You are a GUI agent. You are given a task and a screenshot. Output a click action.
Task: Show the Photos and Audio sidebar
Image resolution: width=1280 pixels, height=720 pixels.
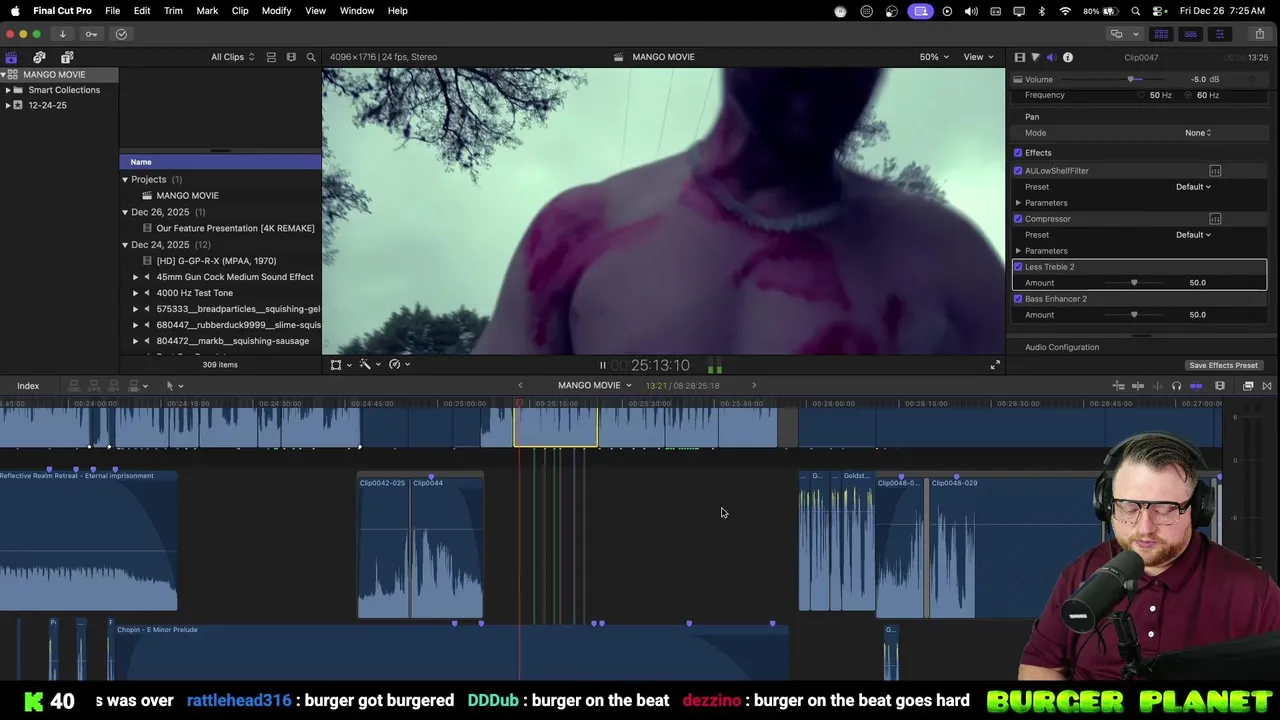[39, 57]
